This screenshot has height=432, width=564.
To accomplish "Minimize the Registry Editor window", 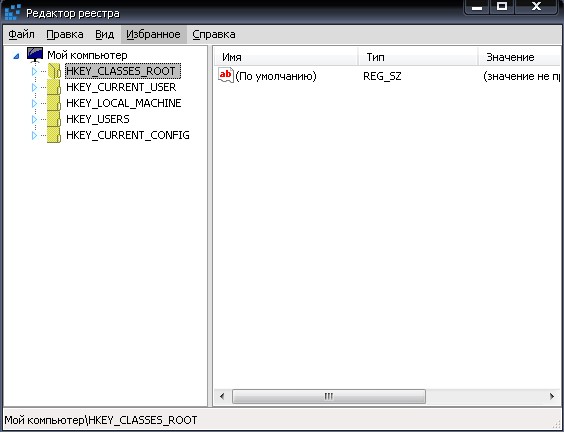I will tap(477, 6).
